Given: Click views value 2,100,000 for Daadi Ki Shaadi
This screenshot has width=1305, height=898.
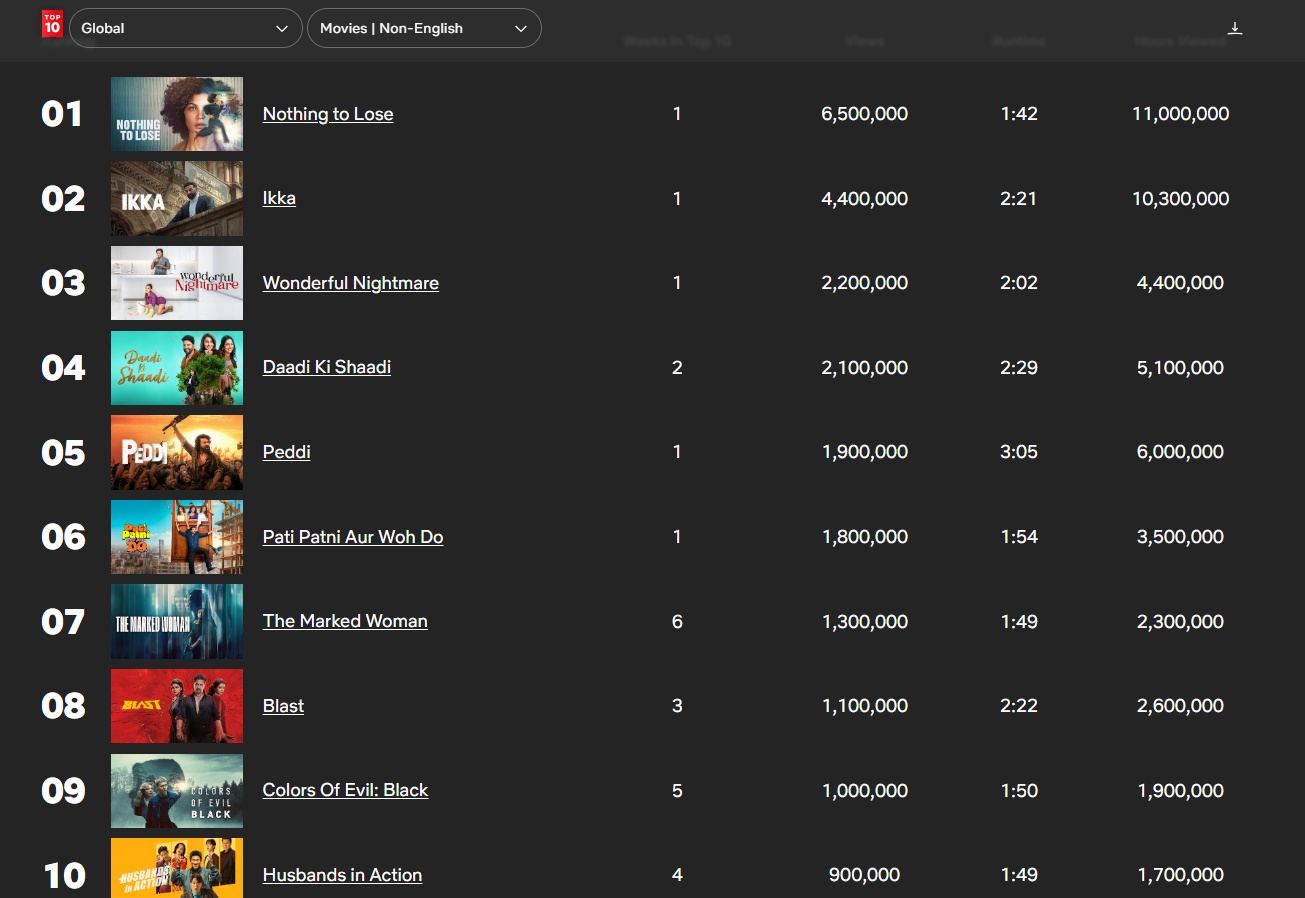Looking at the screenshot, I should [865, 368].
